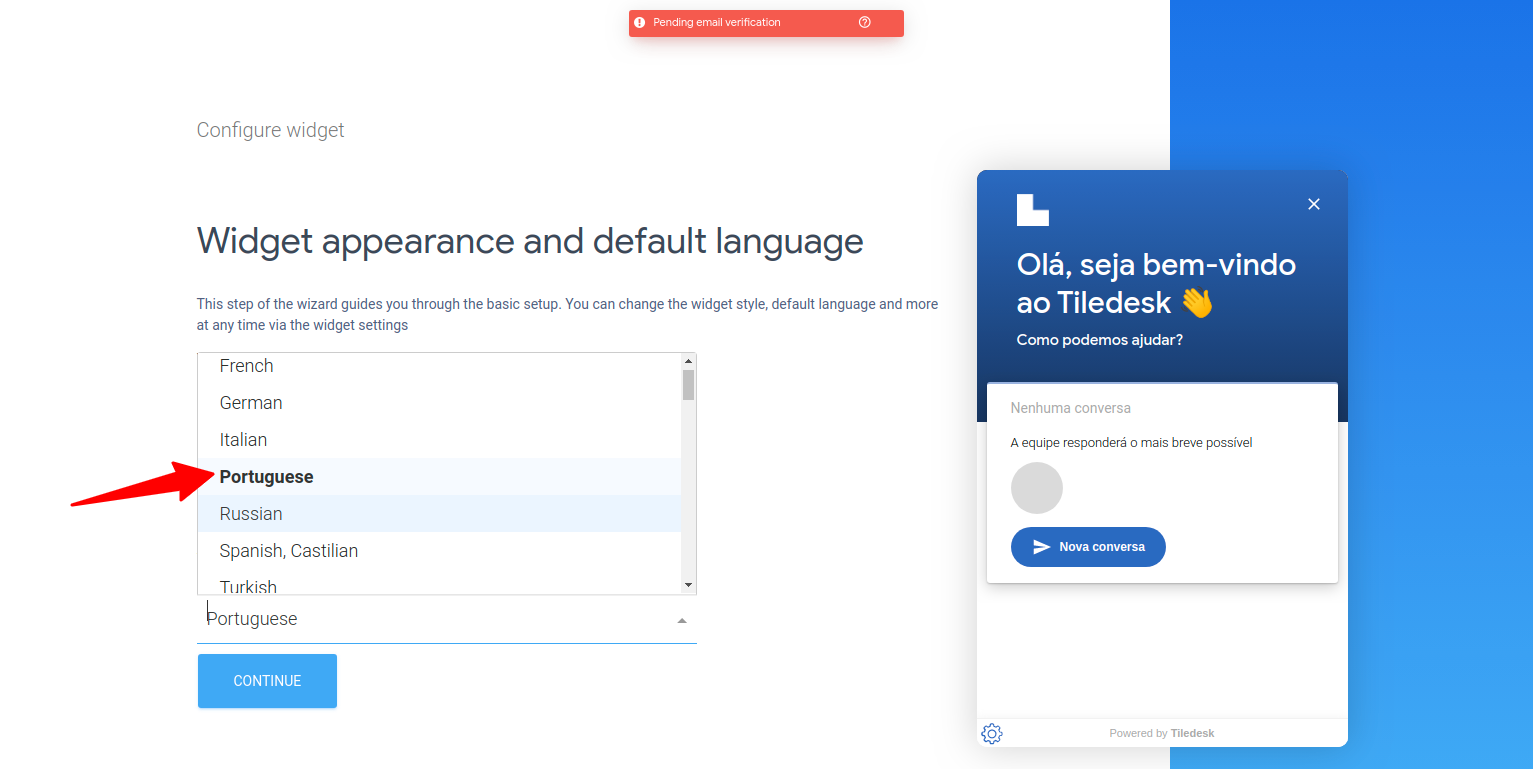Viewport: 1533px width, 769px height.
Task: Click the warning icon in Pending email verification banner
Action: click(640, 22)
